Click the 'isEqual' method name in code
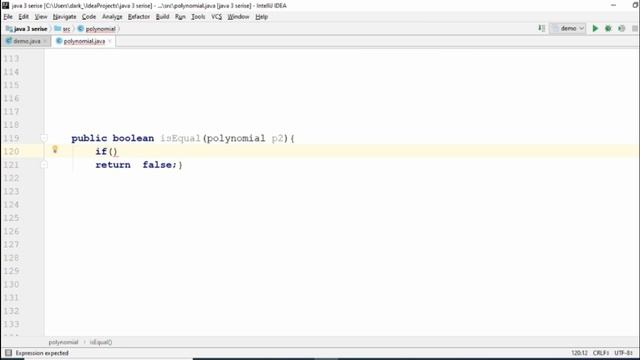Image resolution: width=640 pixels, height=360 pixels. tap(180, 138)
